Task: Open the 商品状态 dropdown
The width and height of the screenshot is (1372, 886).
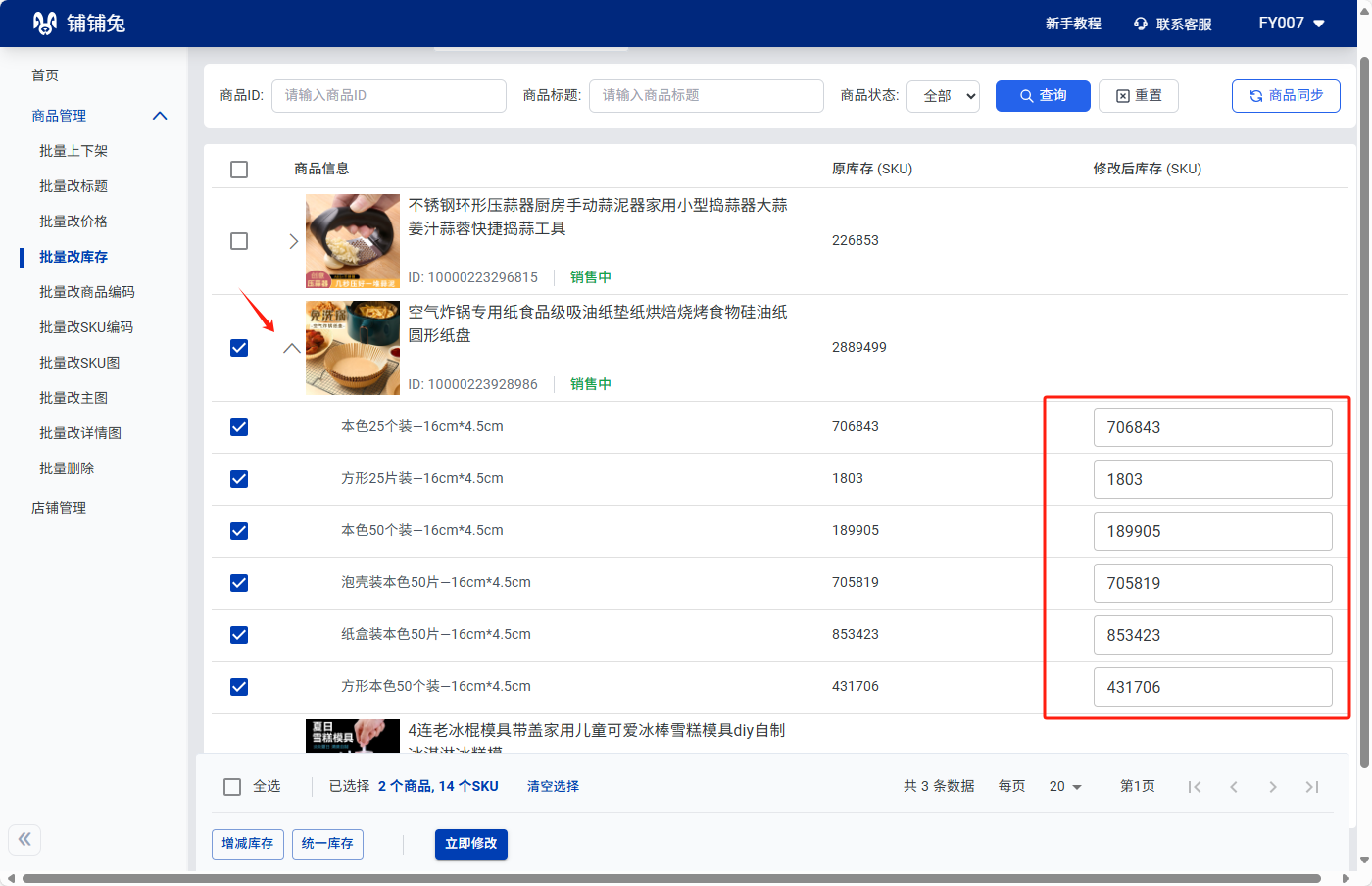Action: 943,96
